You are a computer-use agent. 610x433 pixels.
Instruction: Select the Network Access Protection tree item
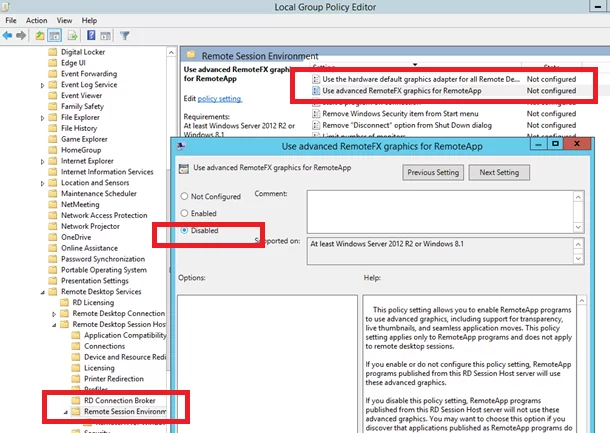click(x=104, y=215)
